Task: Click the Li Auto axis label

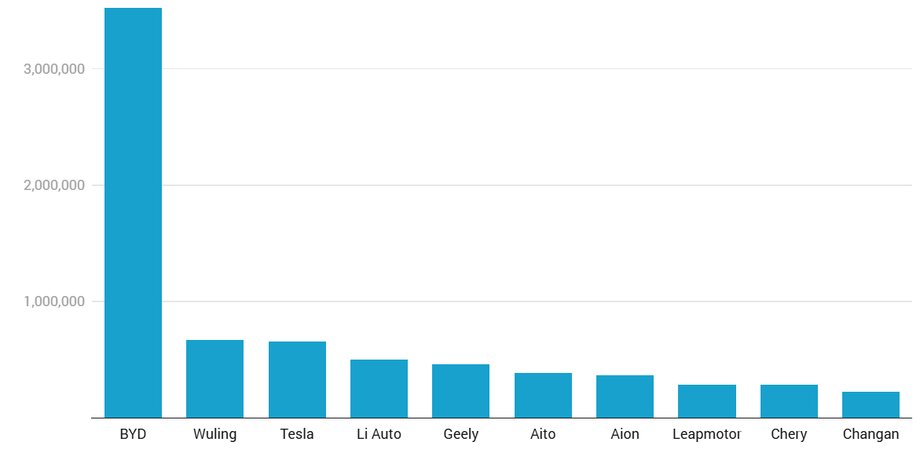Action: point(379,434)
